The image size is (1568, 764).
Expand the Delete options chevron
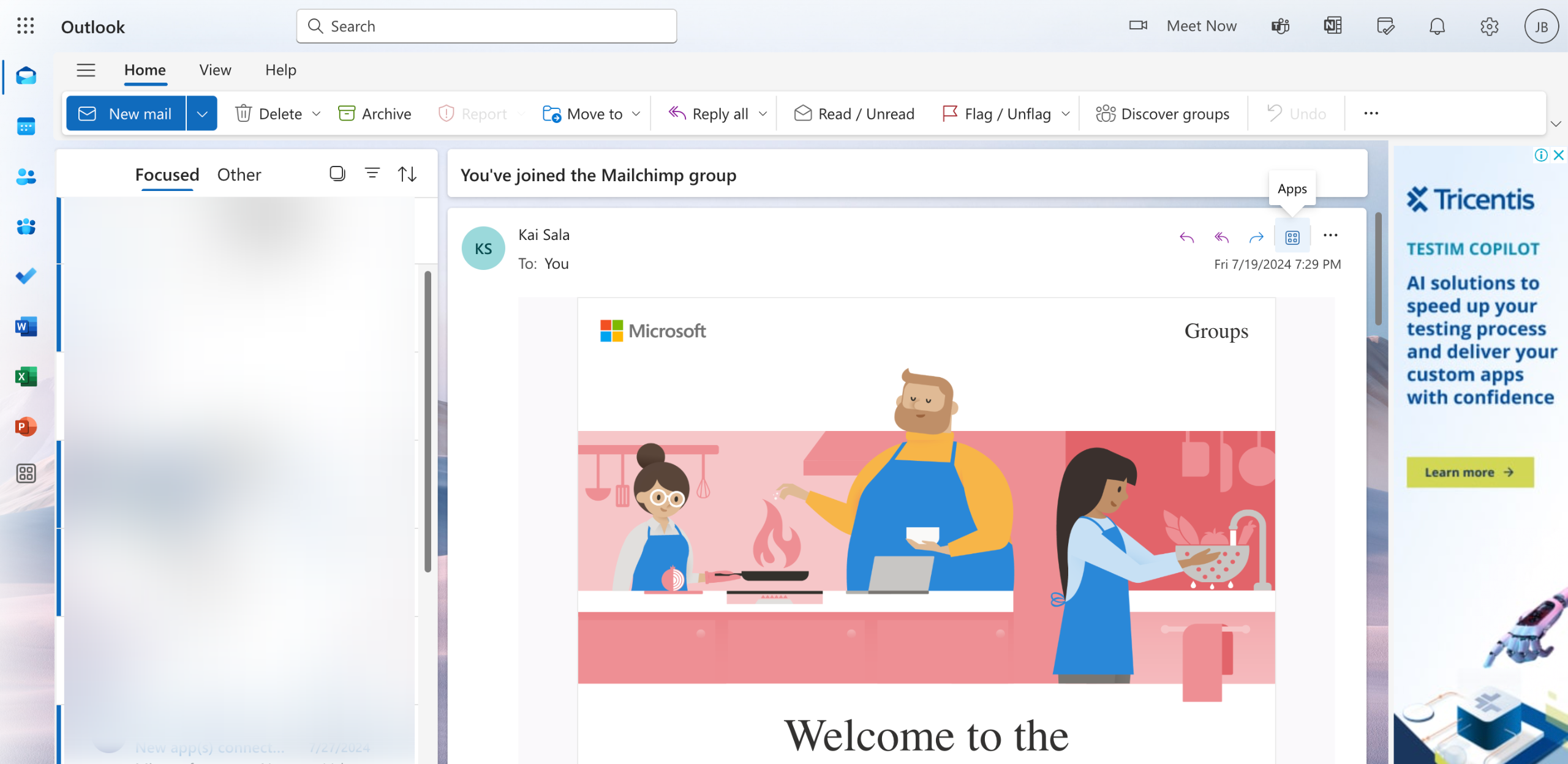click(317, 114)
